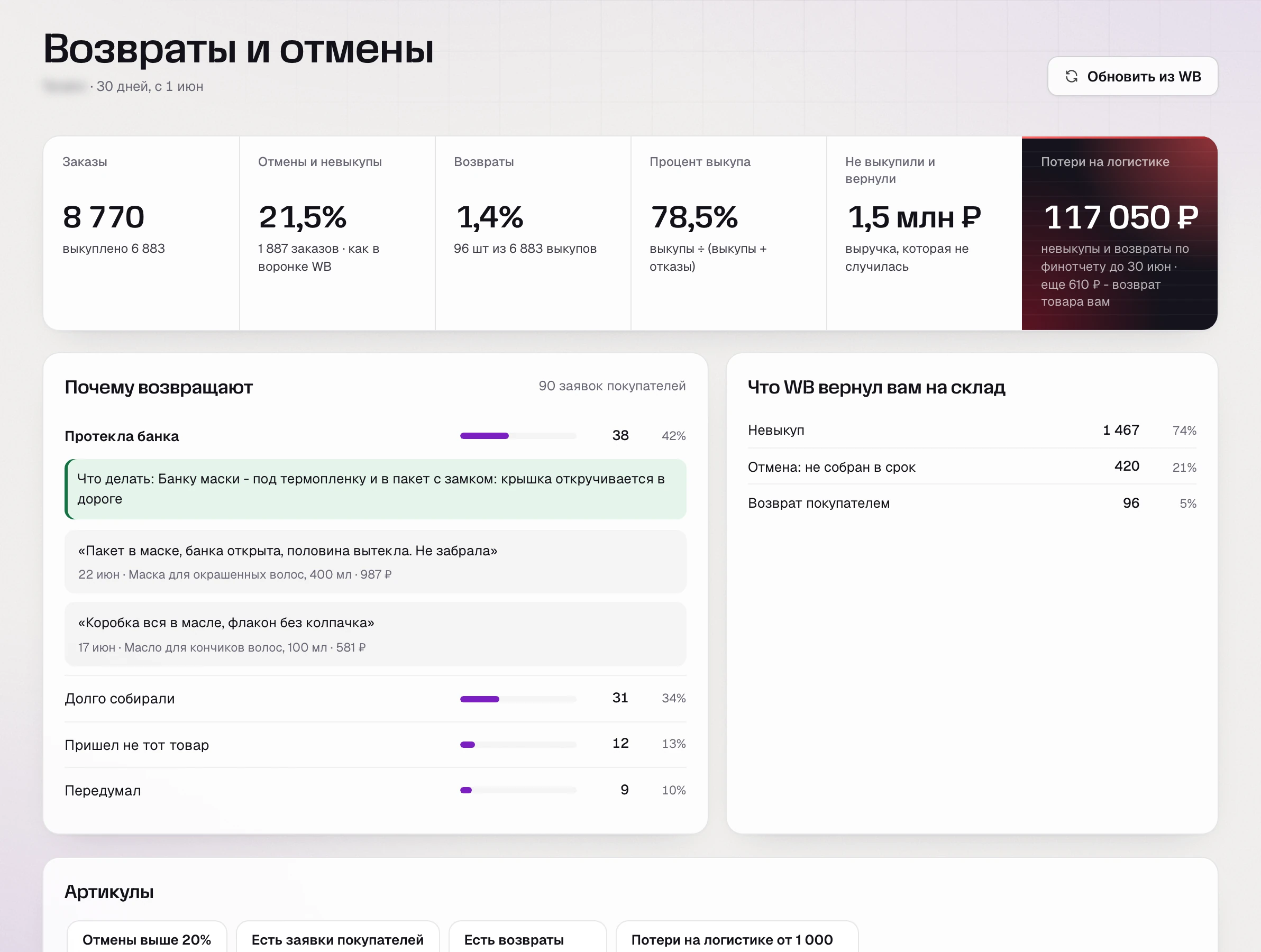Open the dark «Потери на логистике» card

[1120, 233]
